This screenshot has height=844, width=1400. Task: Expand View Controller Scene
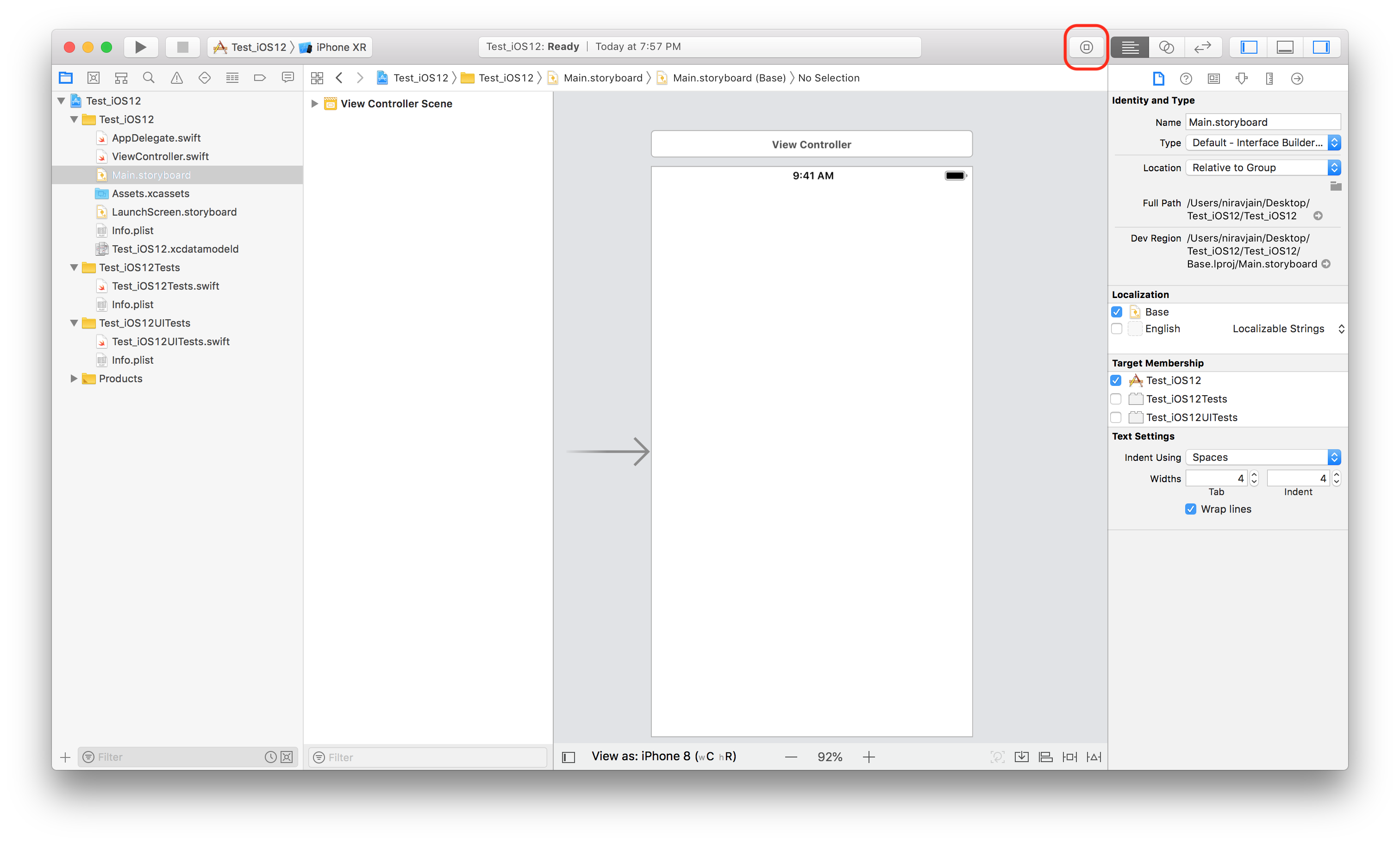click(x=314, y=104)
